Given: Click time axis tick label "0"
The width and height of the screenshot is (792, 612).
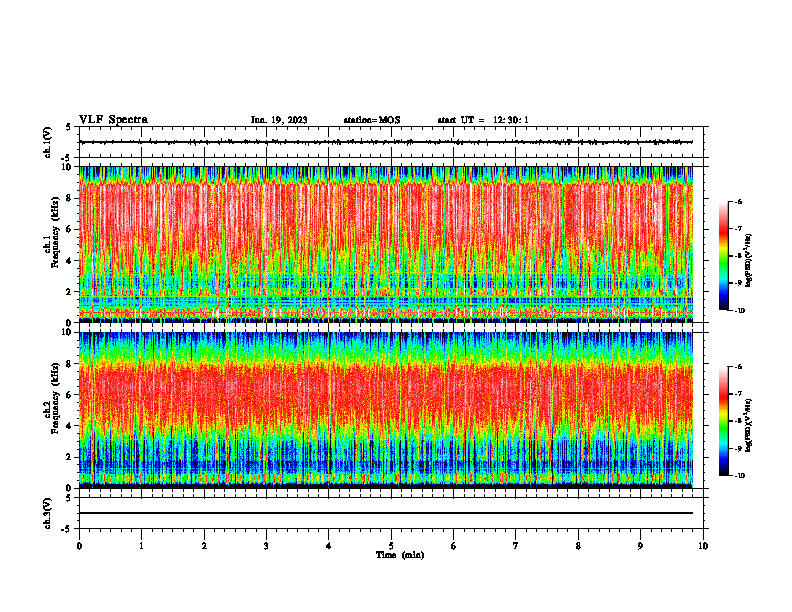Looking at the screenshot, I should click(x=79, y=546).
